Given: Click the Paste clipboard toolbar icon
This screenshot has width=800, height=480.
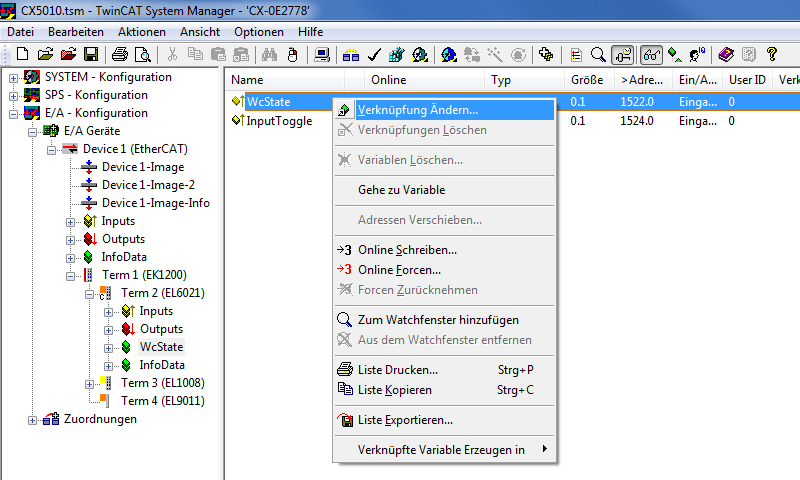Looking at the screenshot, I should coord(218,54).
